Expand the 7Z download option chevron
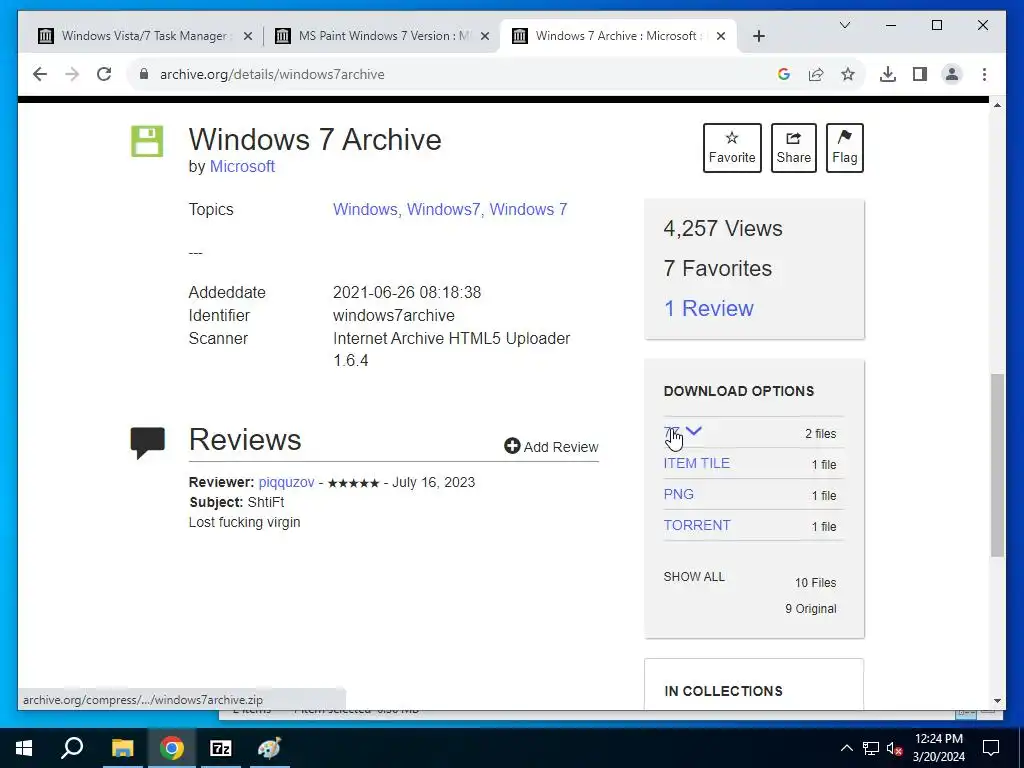This screenshot has height=768, width=1024. 694,431
